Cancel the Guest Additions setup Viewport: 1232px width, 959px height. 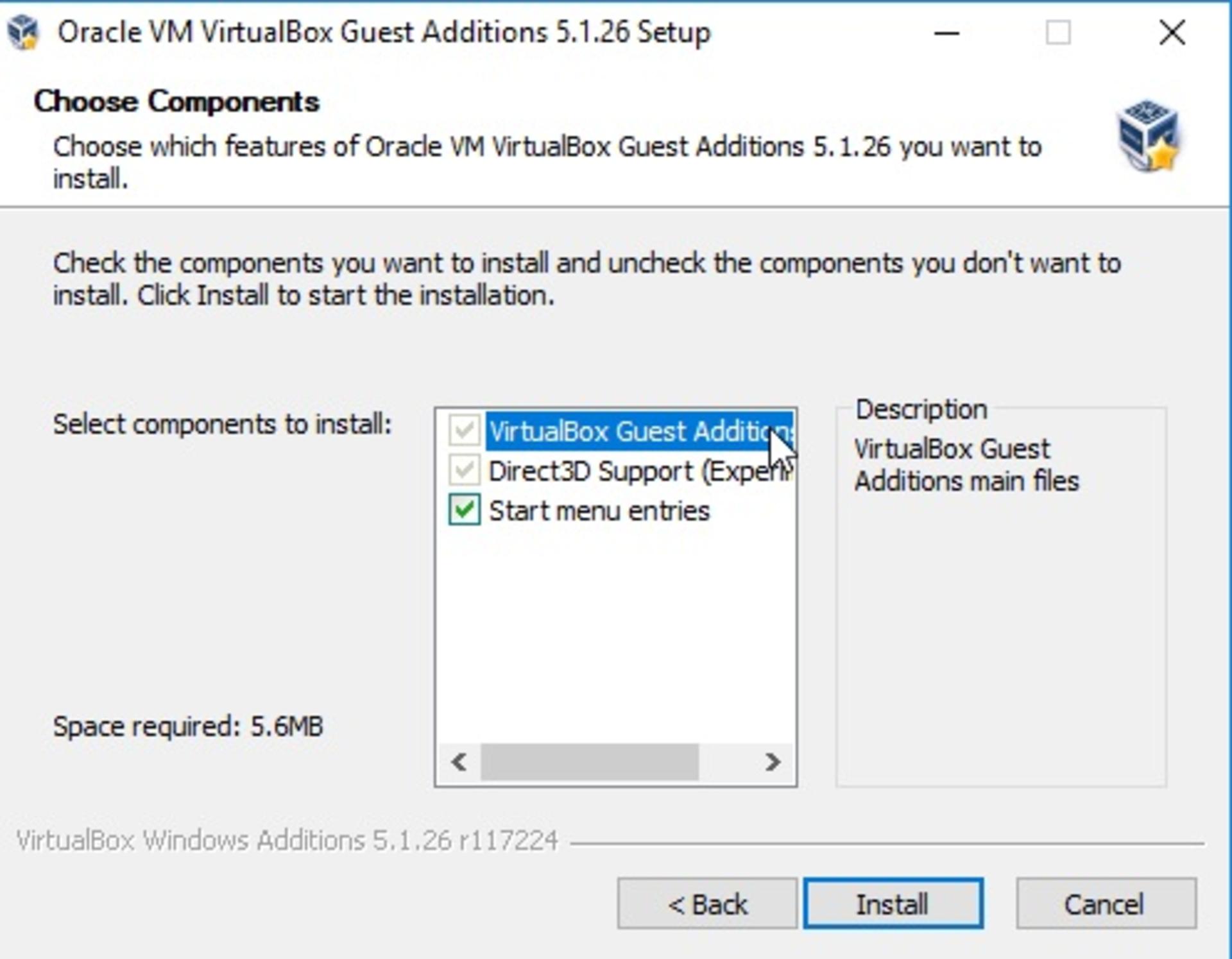tap(1106, 903)
